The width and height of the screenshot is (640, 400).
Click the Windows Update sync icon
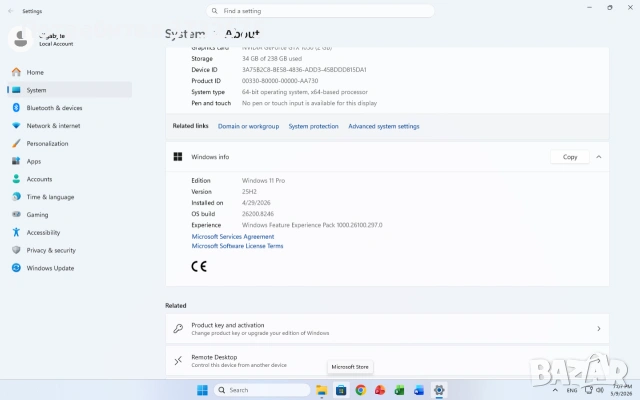(16, 268)
